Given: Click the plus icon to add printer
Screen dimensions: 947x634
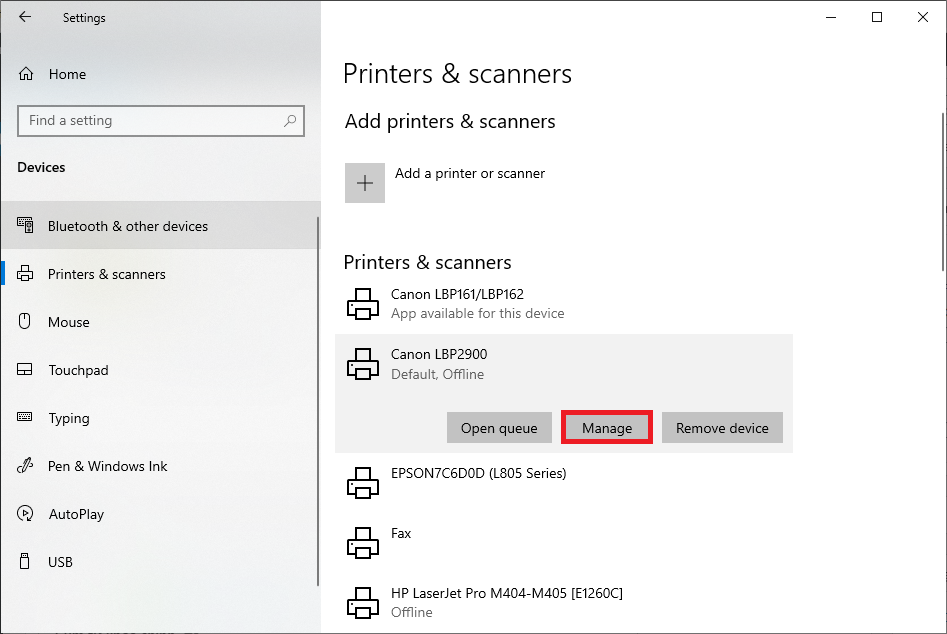Looking at the screenshot, I should (365, 183).
